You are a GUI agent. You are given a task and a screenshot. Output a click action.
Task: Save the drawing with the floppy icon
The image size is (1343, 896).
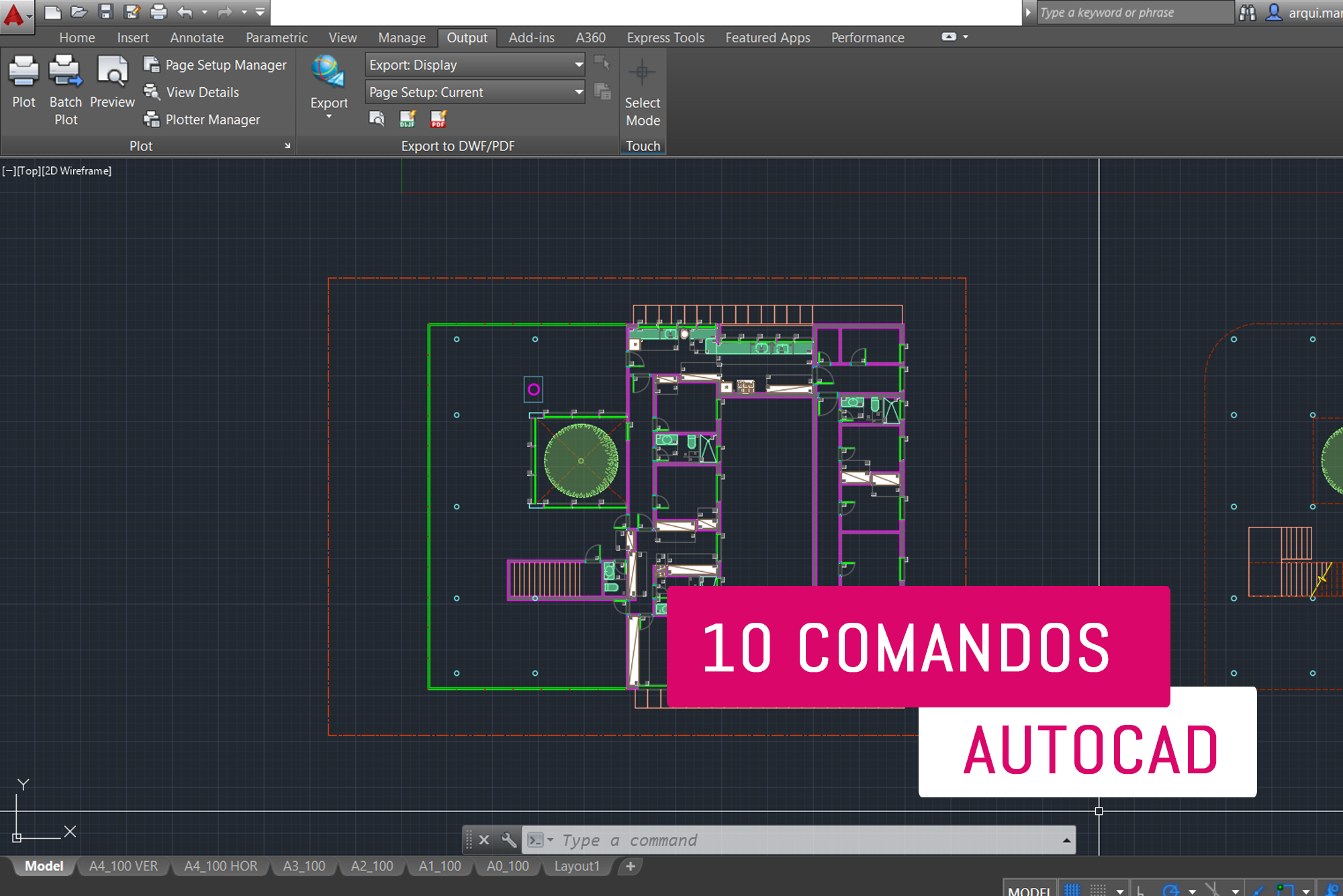105,12
